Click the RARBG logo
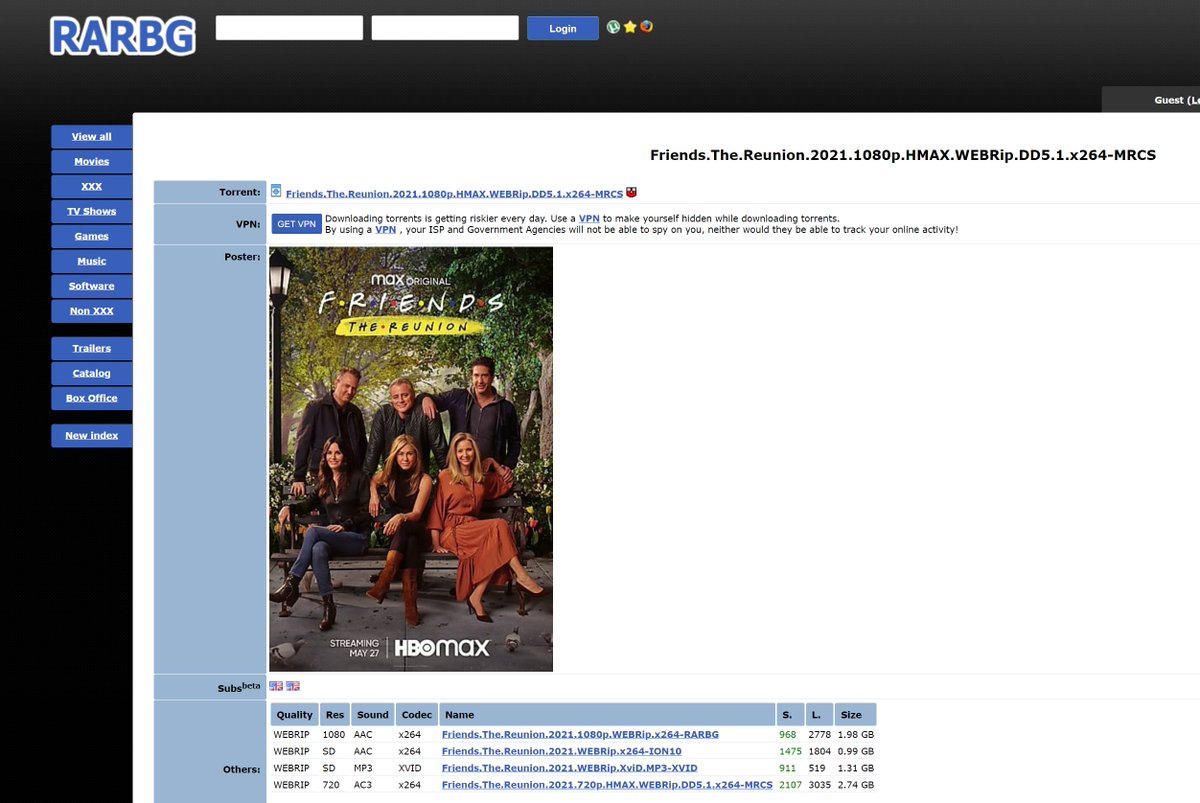The height and width of the screenshot is (803, 1200). point(123,35)
